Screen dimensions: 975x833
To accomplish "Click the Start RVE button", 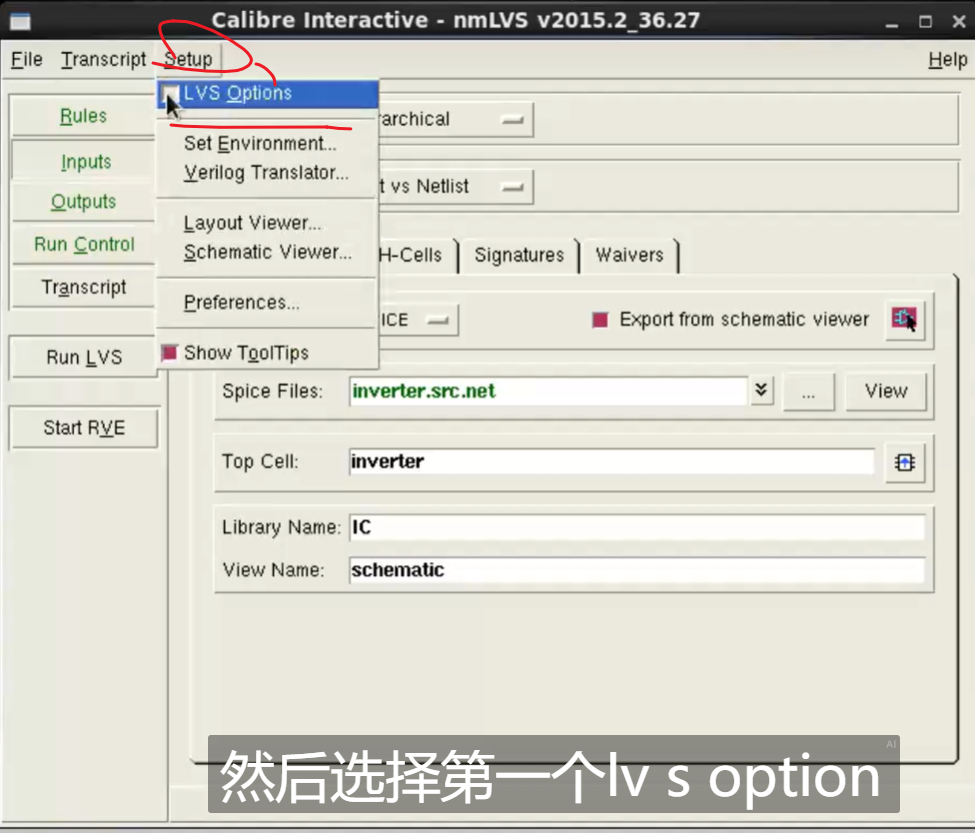I will point(83,427).
